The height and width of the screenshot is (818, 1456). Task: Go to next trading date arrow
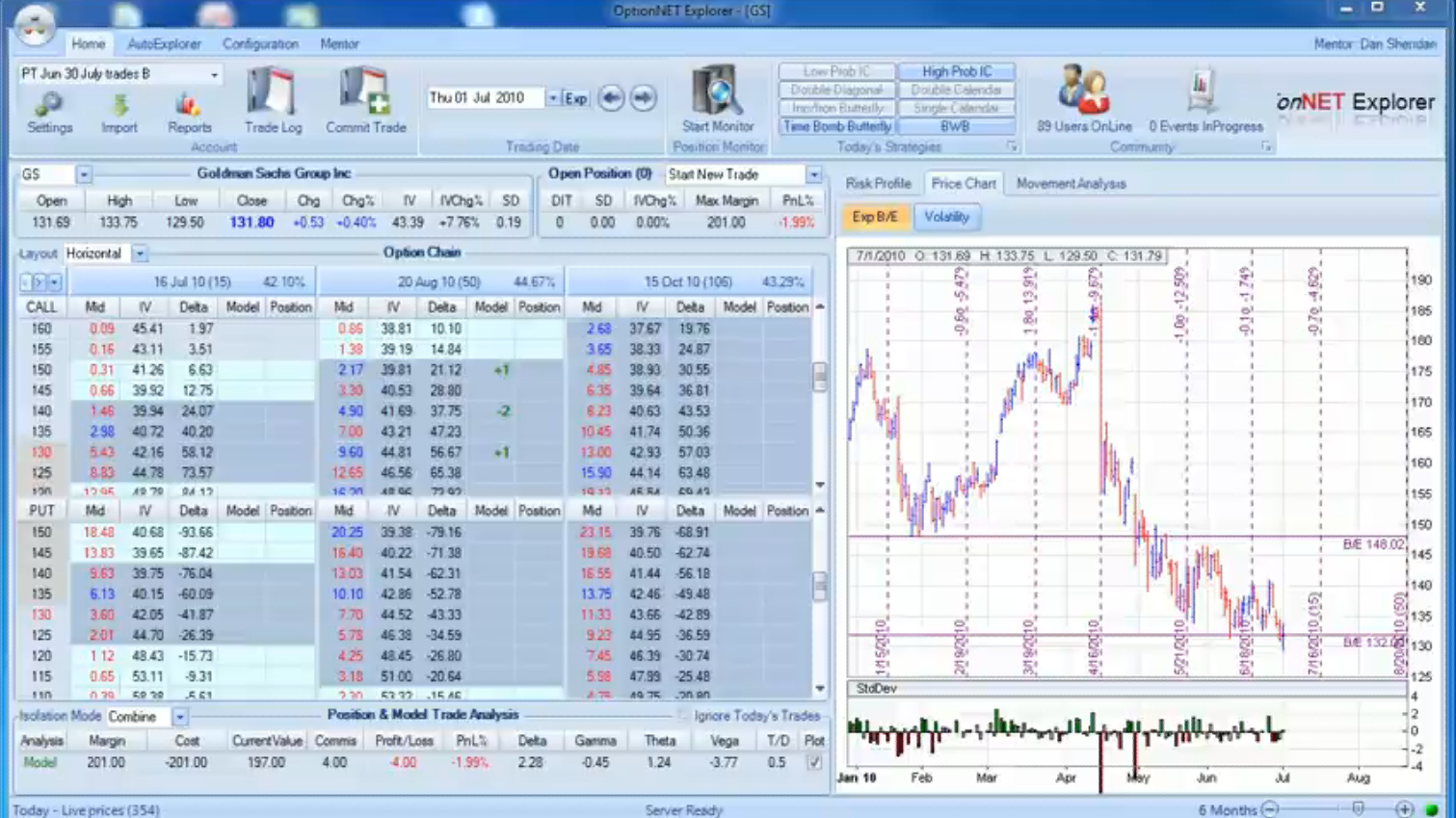click(x=643, y=97)
